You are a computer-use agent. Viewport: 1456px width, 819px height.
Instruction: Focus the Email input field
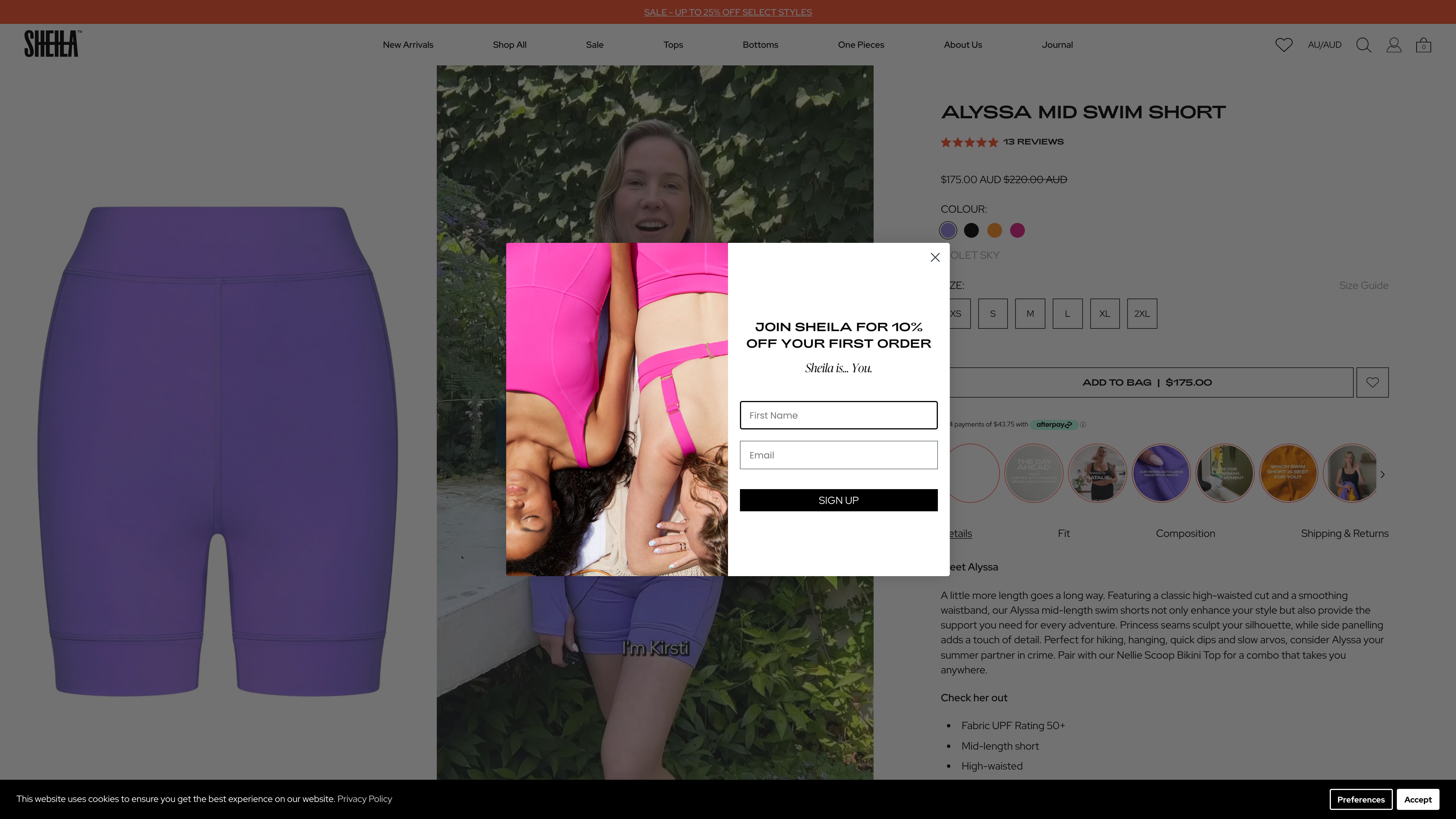[x=838, y=455]
